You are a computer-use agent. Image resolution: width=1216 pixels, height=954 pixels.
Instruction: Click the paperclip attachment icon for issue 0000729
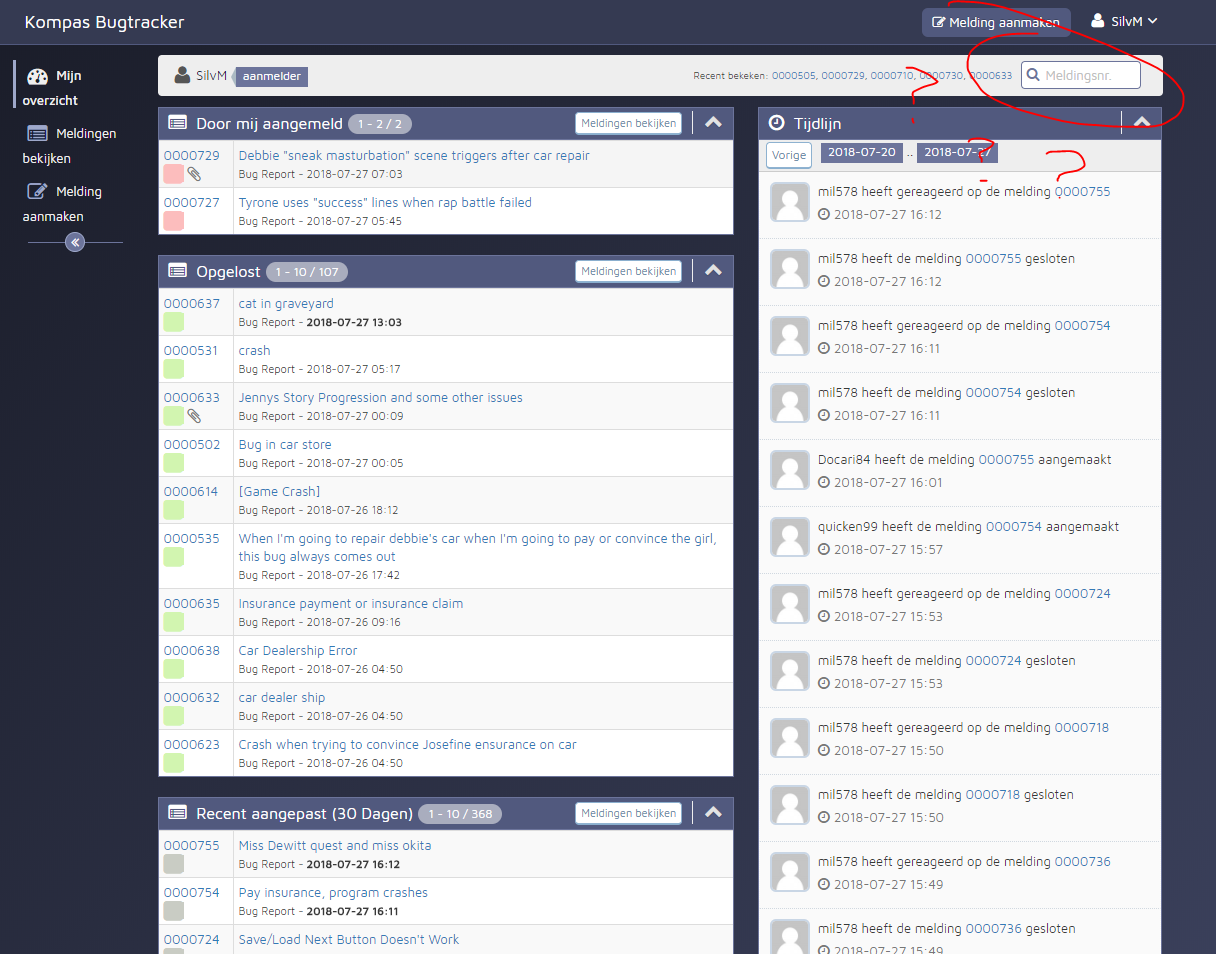[x=195, y=174]
